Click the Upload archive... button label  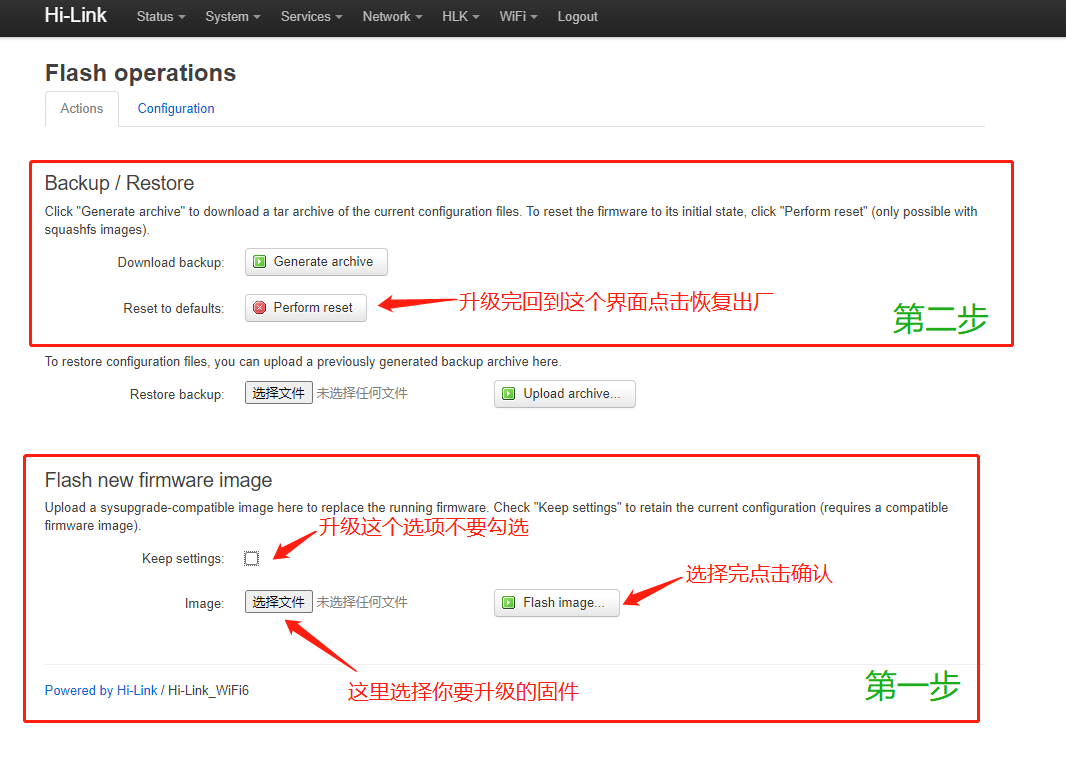click(571, 394)
